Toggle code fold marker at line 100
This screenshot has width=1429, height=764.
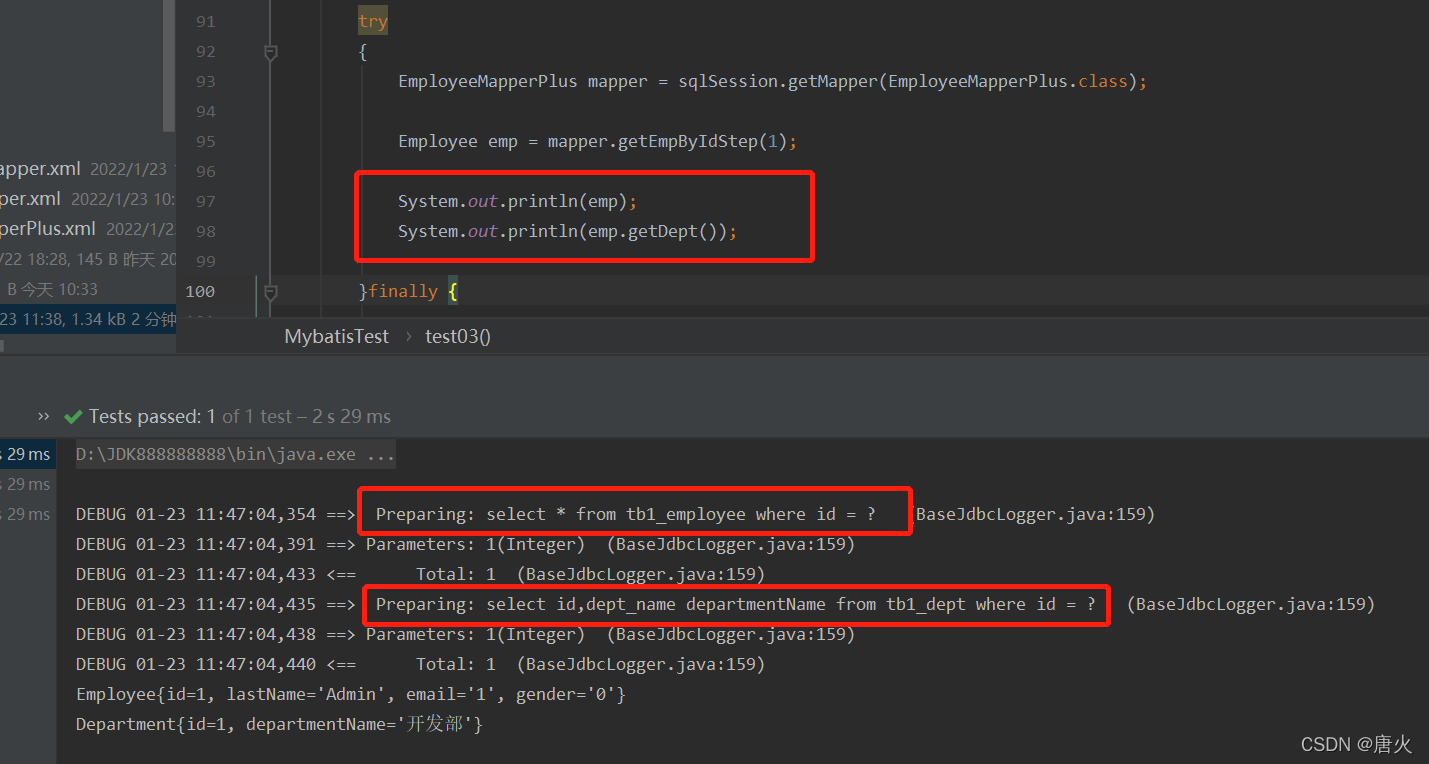coord(270,291)
